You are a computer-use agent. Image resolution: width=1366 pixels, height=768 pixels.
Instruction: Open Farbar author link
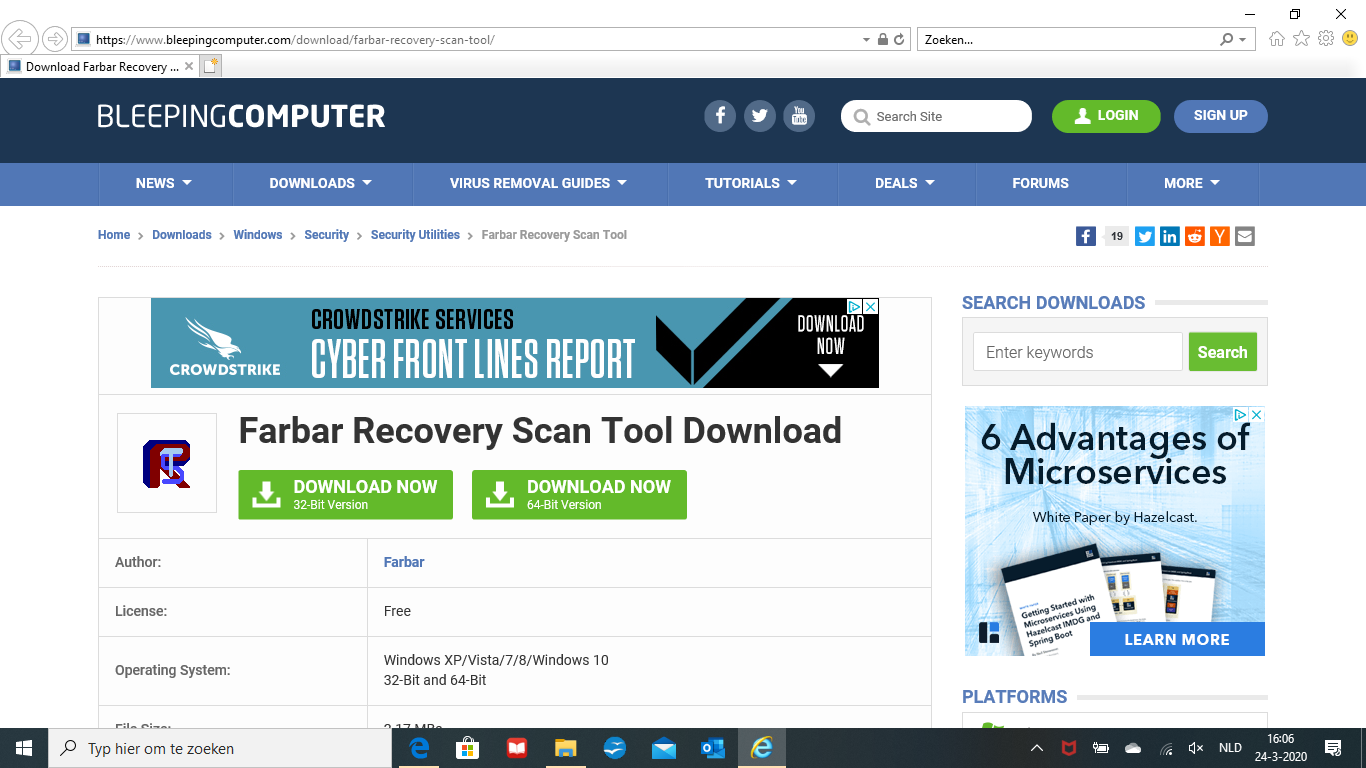click(404, 562)
